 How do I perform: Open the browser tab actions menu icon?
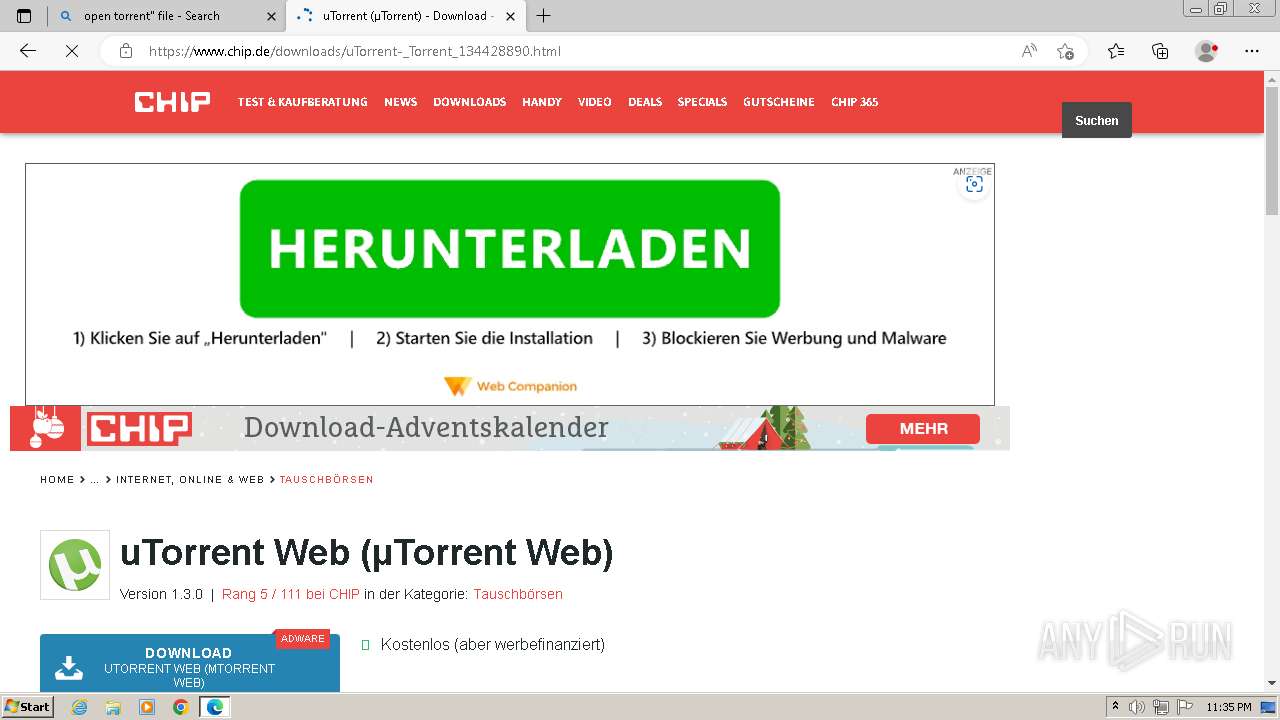click(24, 16)
